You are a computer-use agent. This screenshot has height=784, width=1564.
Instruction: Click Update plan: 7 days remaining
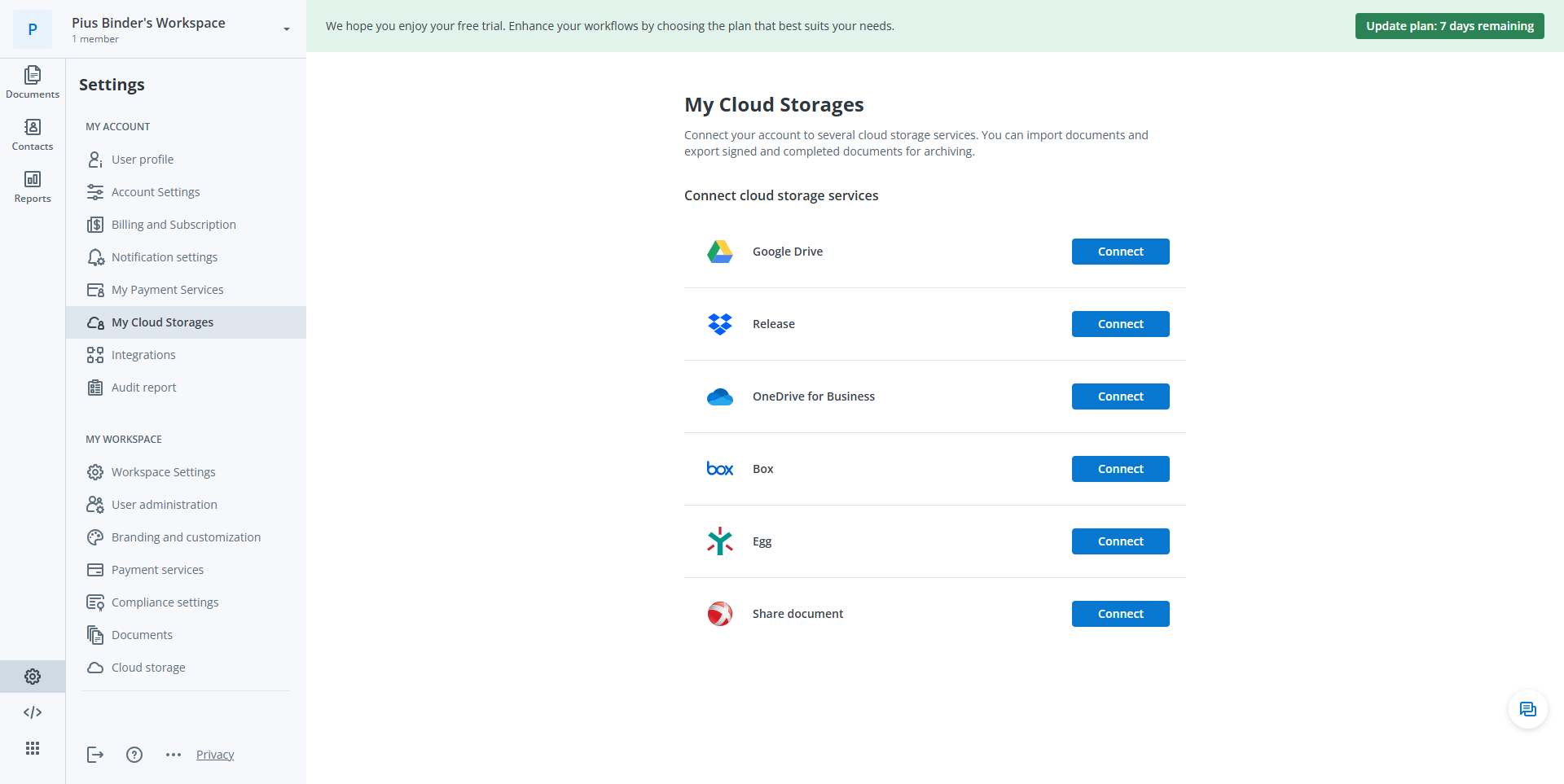pyautogui.click(x=1449, y=26)
